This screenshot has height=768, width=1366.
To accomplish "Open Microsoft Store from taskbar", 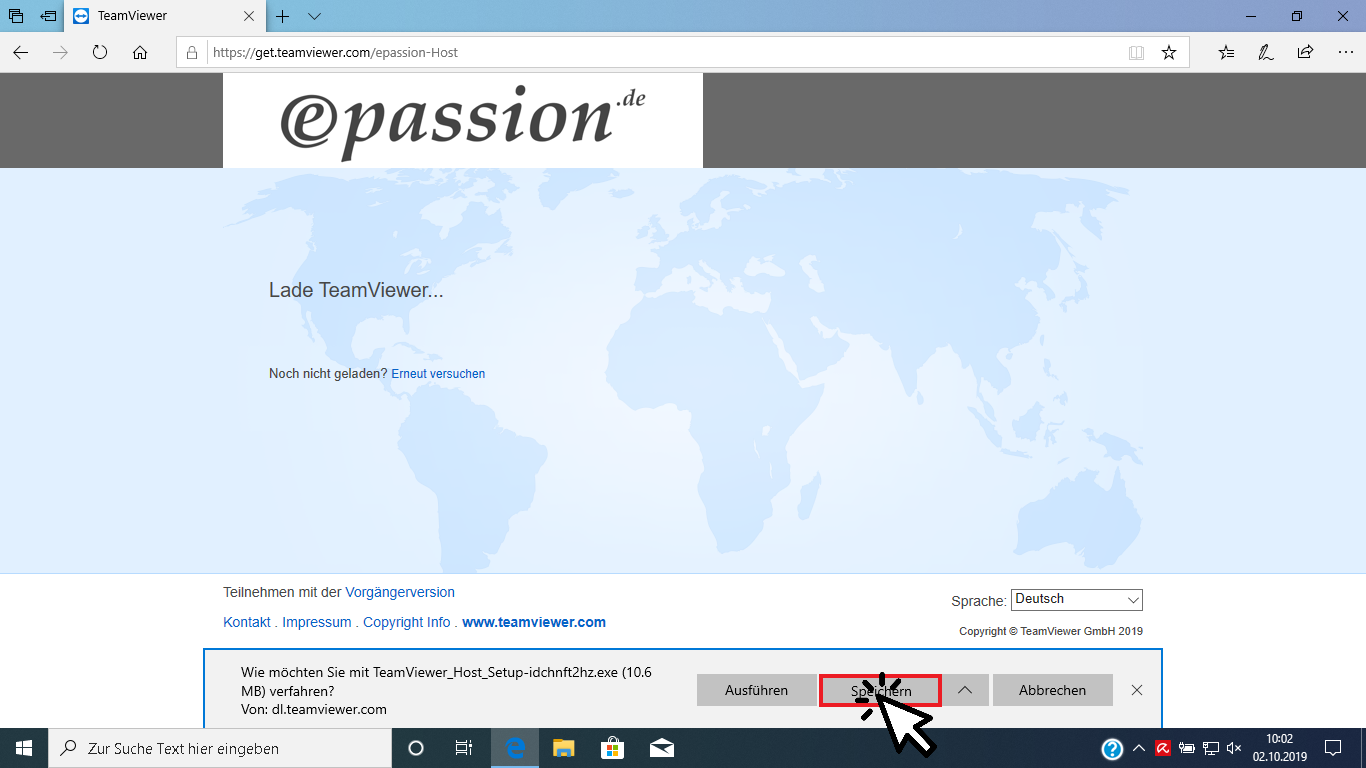I will (612, 748).
